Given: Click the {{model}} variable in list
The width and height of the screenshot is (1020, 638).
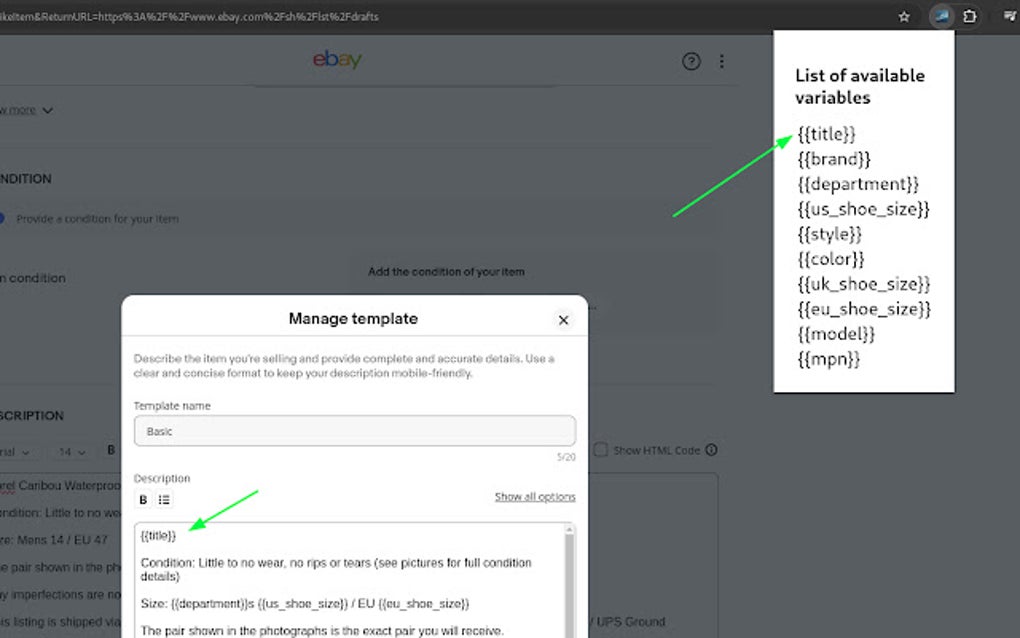Looking at the screenshot, I should pos(836,334).
